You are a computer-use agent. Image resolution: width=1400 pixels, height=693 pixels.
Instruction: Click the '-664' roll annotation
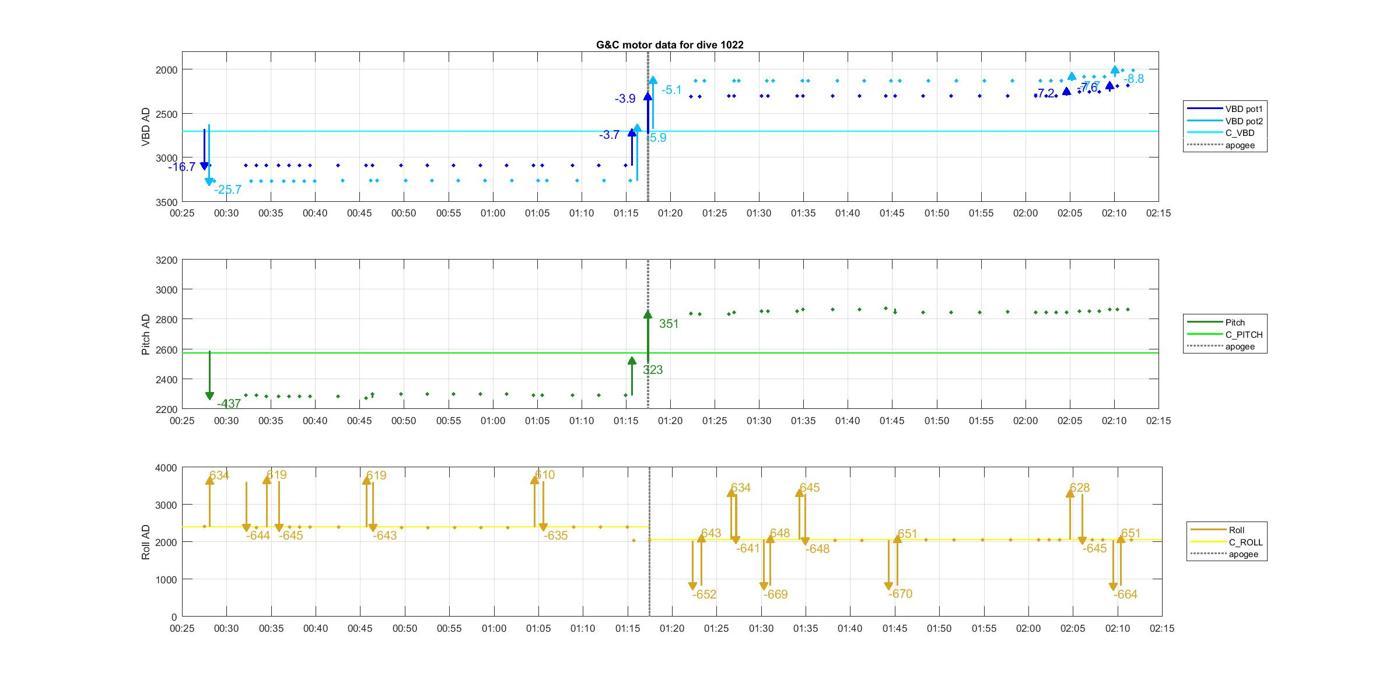click(x=1125, y=595)
